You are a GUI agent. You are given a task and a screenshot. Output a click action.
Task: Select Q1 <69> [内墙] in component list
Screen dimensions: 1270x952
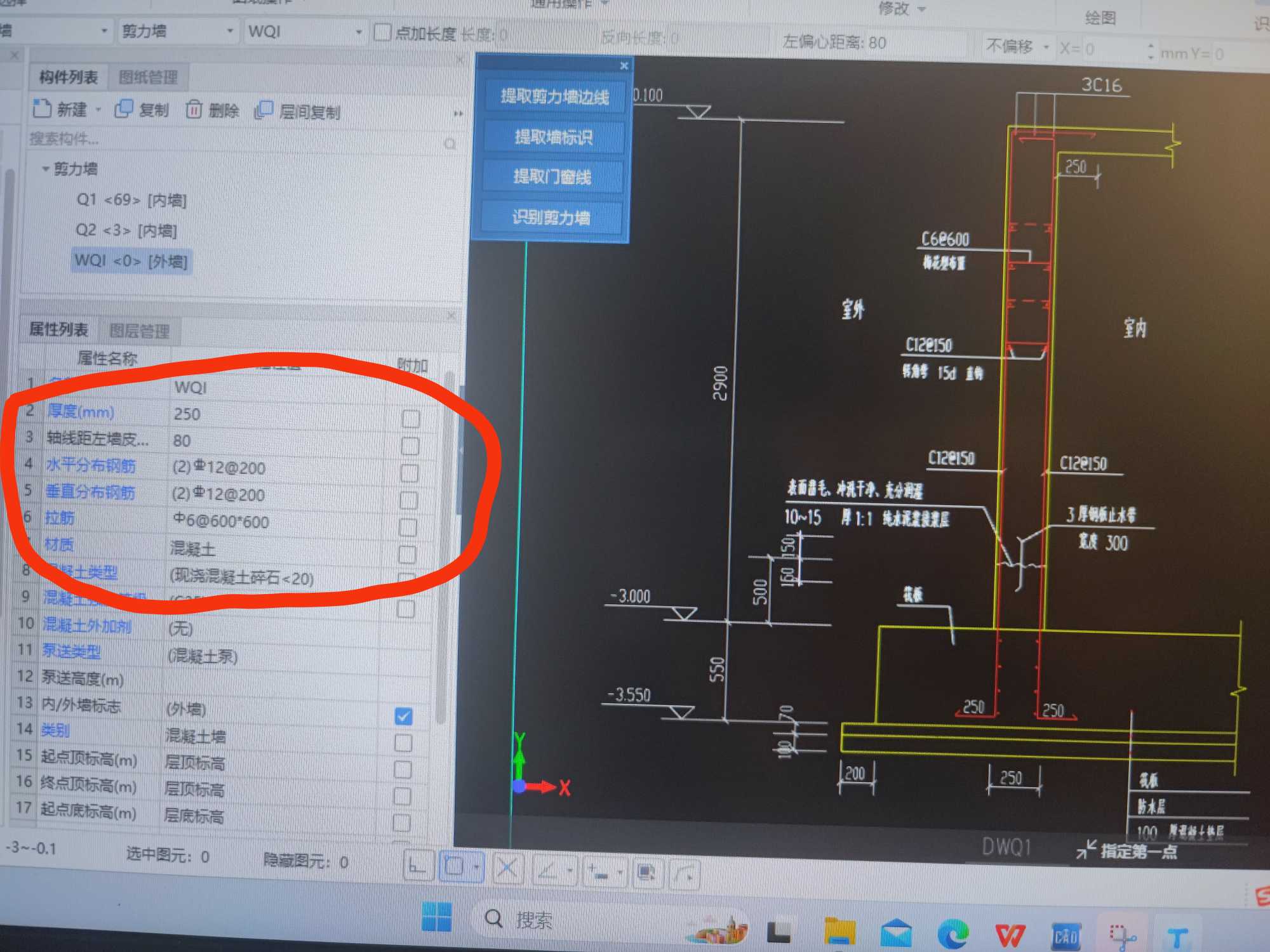tap(131, 200)
